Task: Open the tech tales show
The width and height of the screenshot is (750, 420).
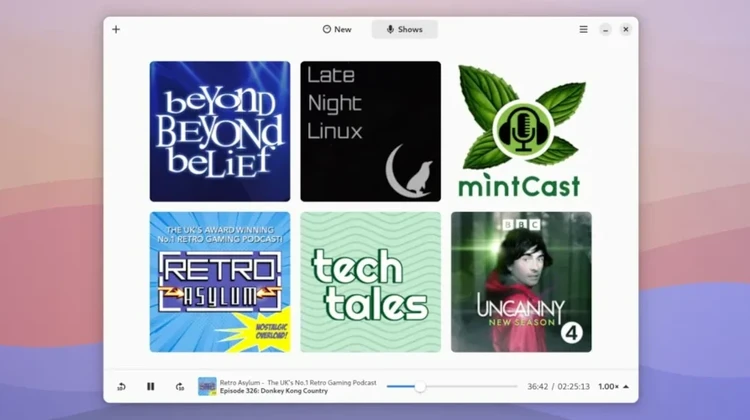Action: pos(371,282)
